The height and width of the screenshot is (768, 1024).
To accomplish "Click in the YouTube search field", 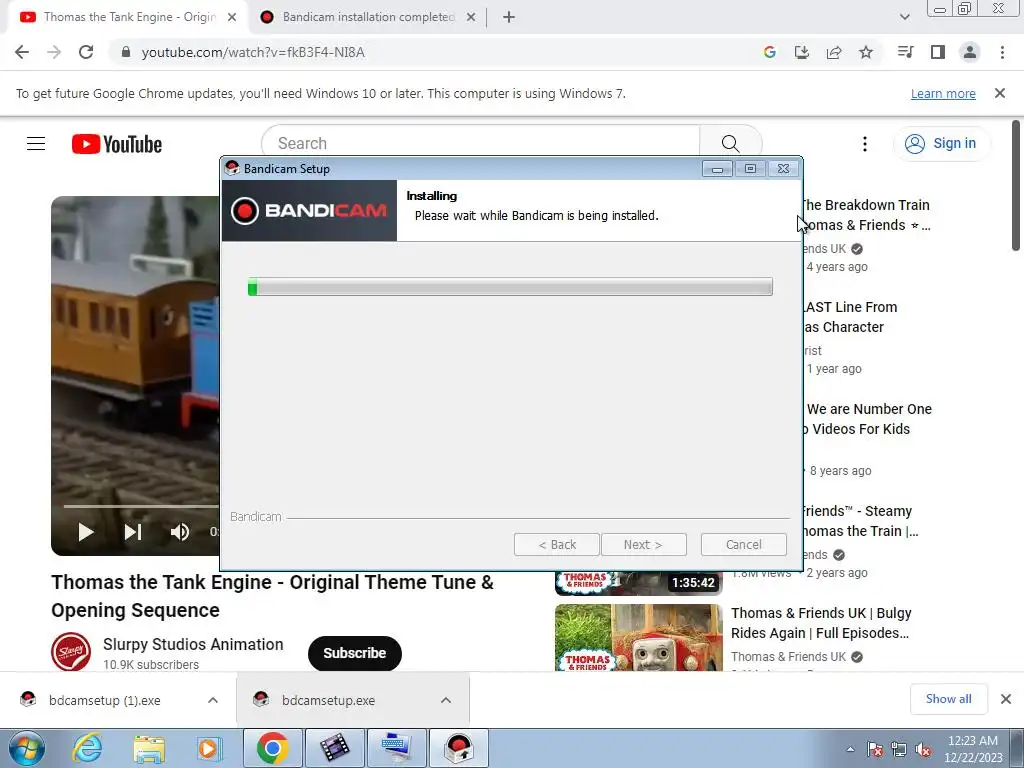I will (481, 143).
